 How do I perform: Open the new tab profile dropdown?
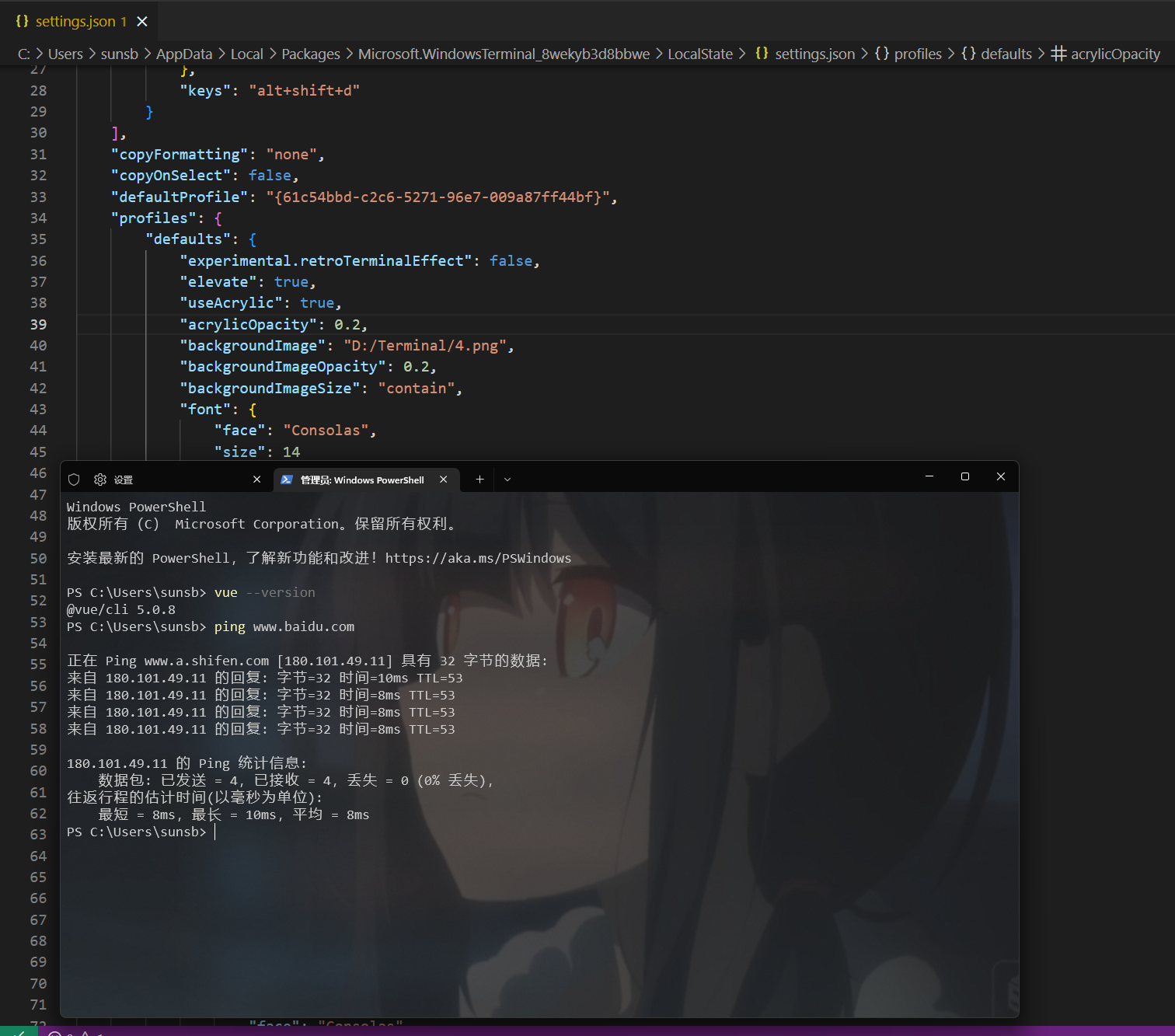click(x=507, y=480)
